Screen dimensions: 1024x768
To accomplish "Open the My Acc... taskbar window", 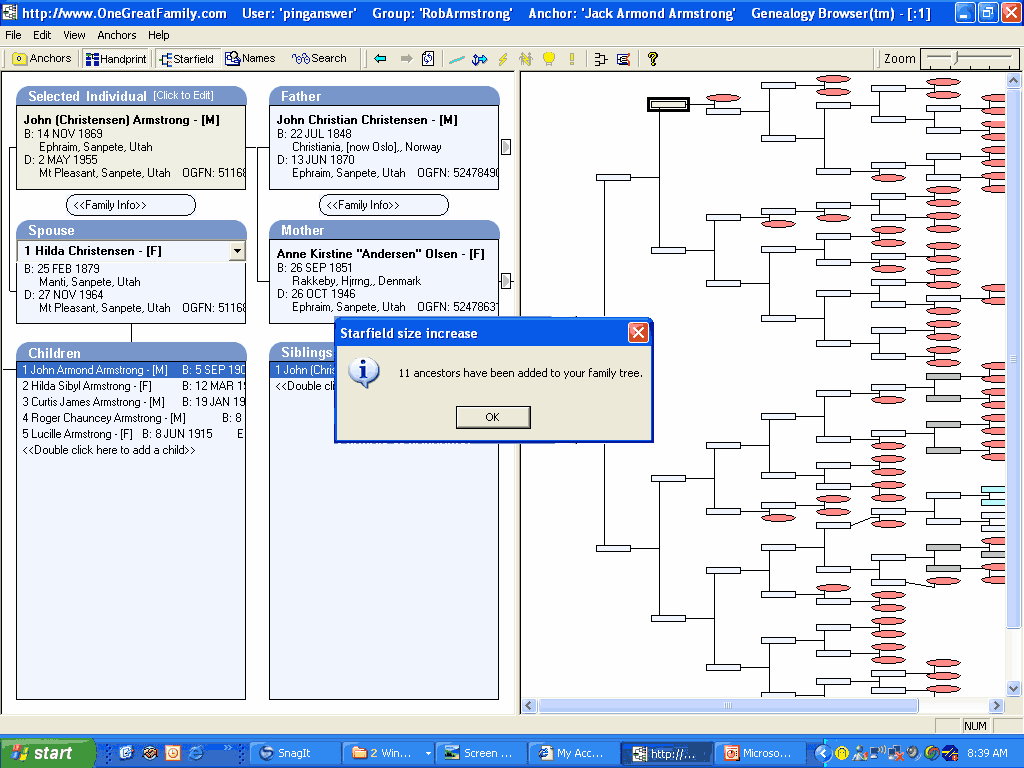I will click(x=572, y=753).
